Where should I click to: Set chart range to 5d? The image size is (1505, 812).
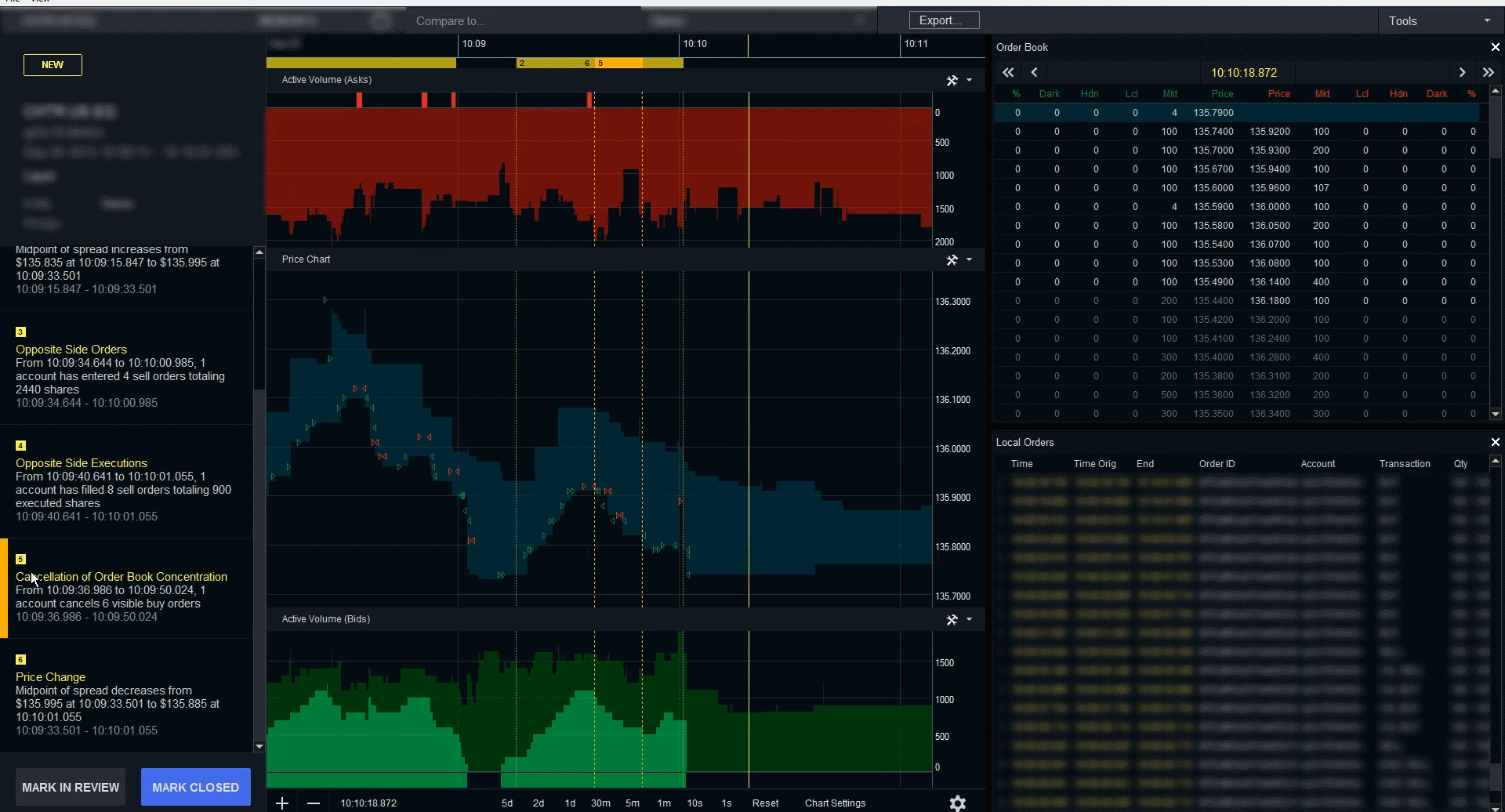click(507, 803)
